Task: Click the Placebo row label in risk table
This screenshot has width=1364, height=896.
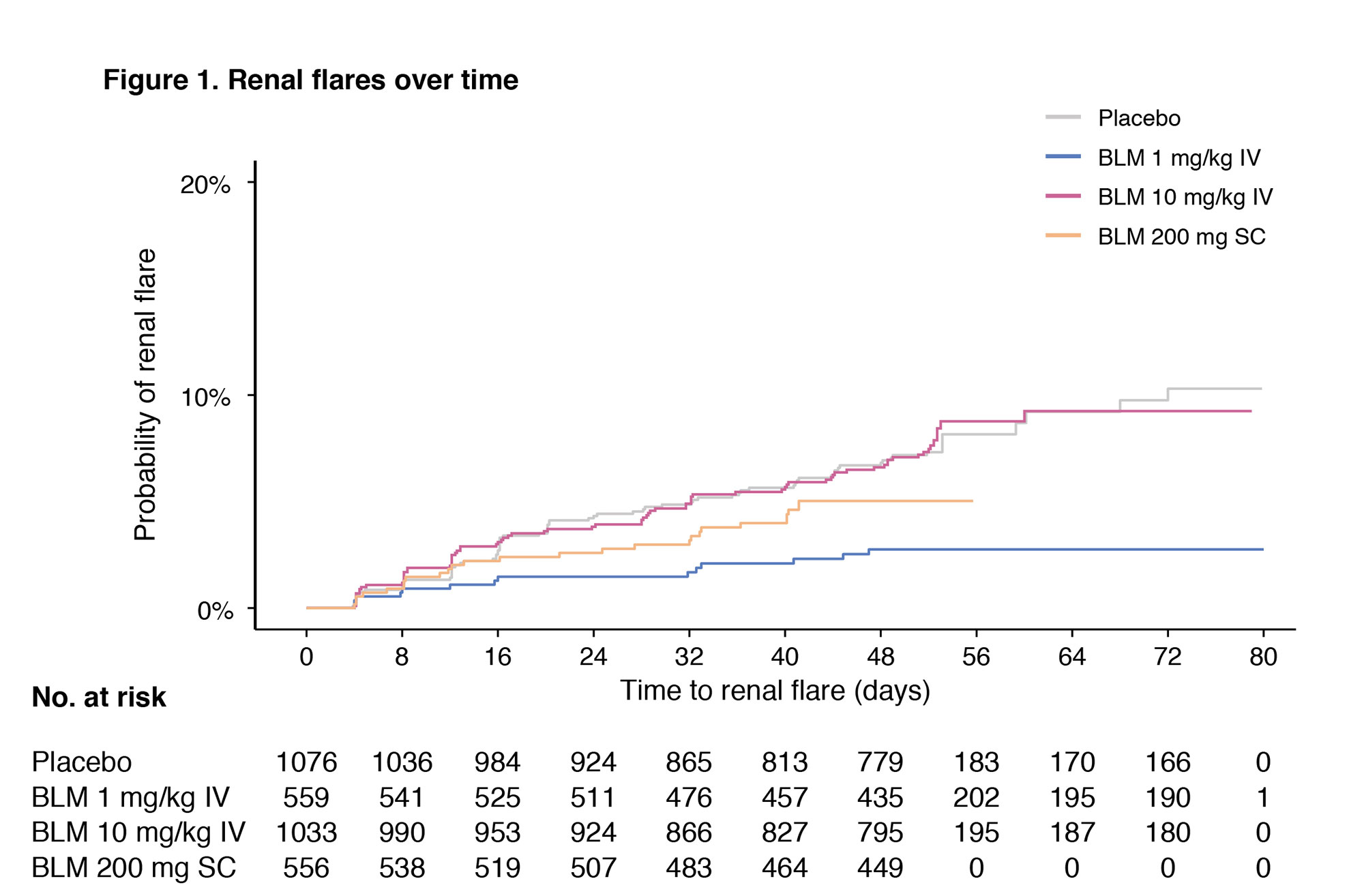Action: [82, 762]
